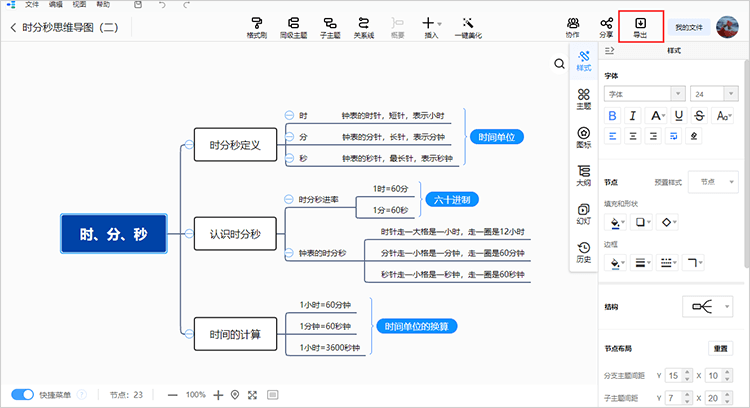Open the Outline (大纲) side panel
Screen dimensions: 750x408
click(584, 176)
